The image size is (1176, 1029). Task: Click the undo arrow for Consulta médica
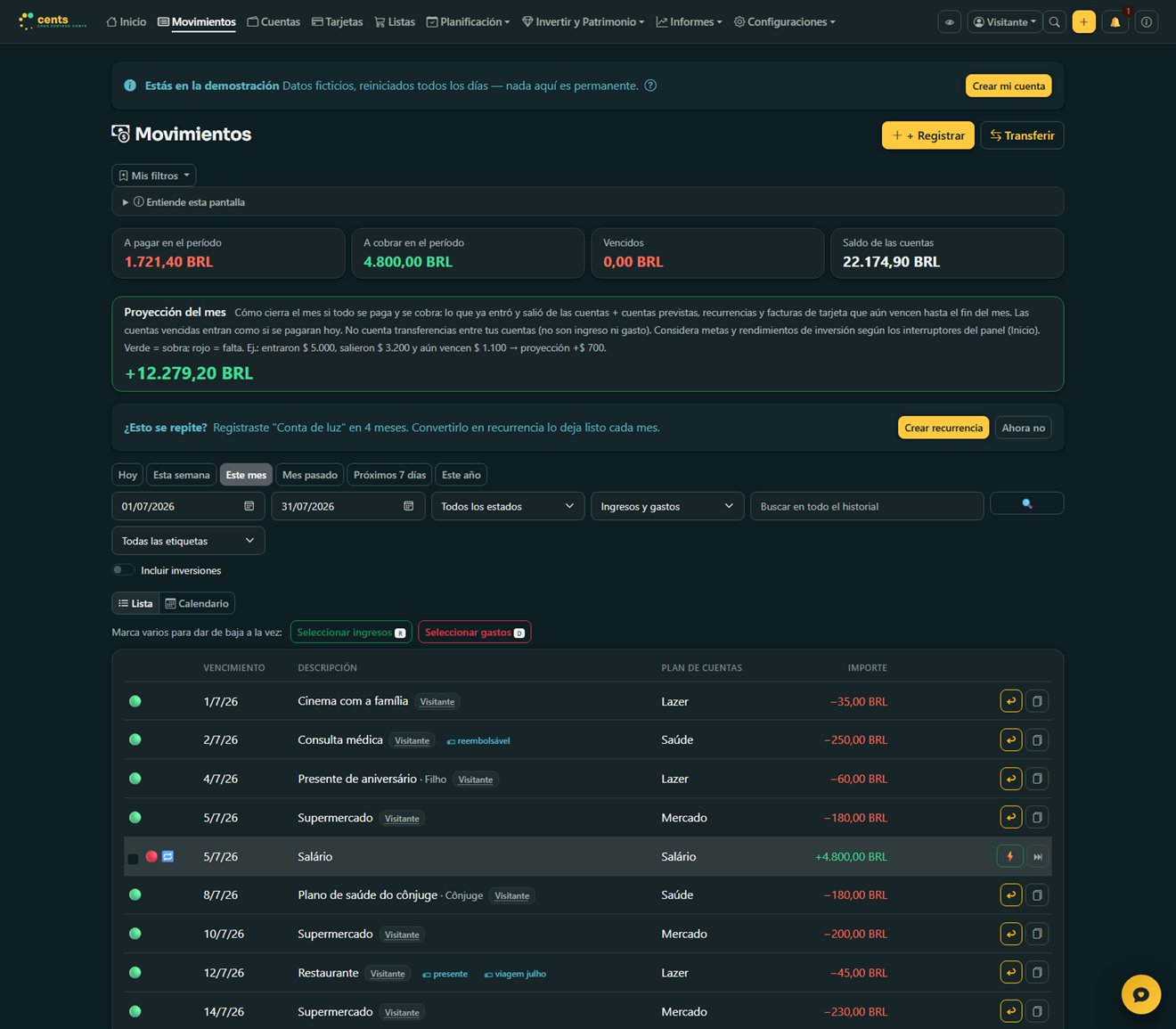[x=1011, y=739]
